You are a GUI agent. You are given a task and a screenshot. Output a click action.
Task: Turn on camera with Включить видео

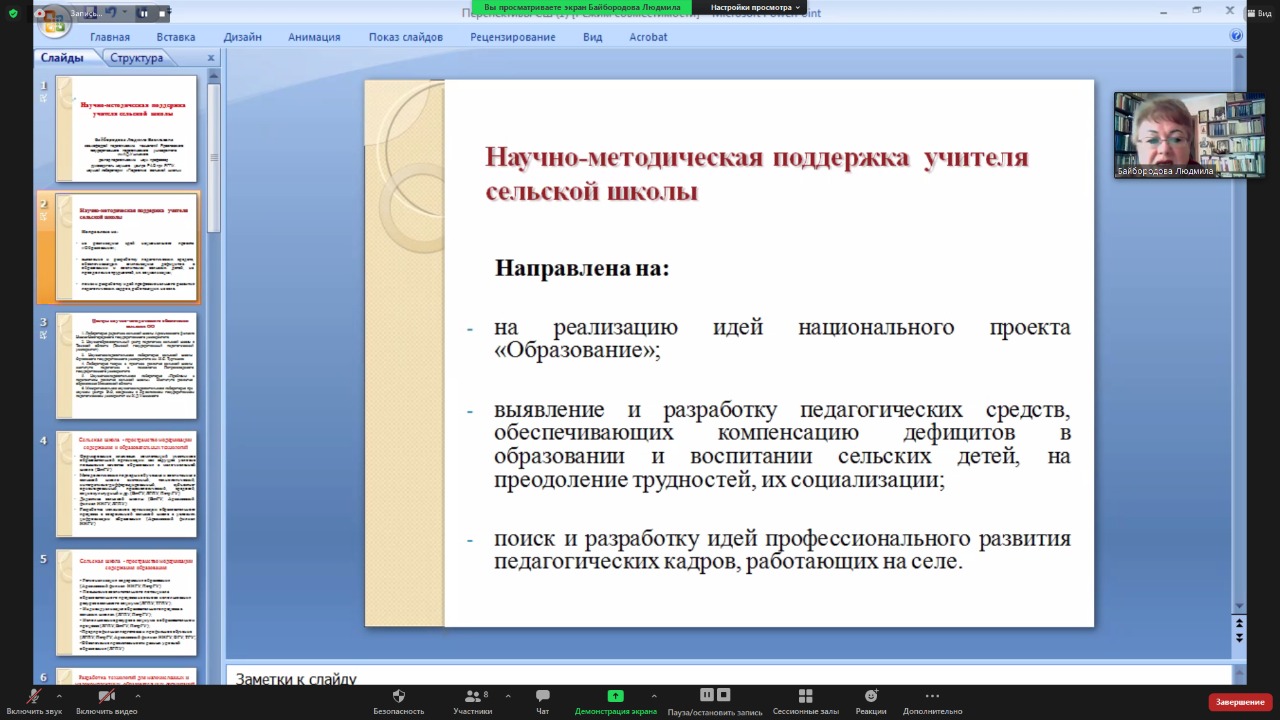coord(106,697)
